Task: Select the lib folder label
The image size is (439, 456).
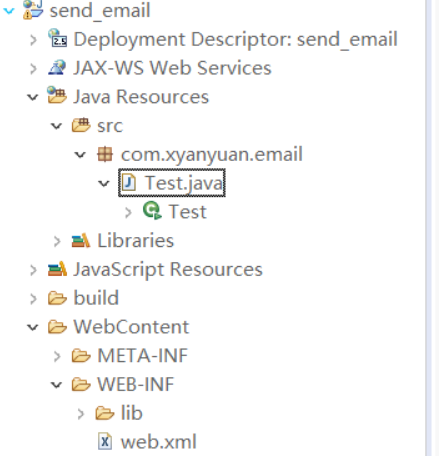Action: click(132, 413)
